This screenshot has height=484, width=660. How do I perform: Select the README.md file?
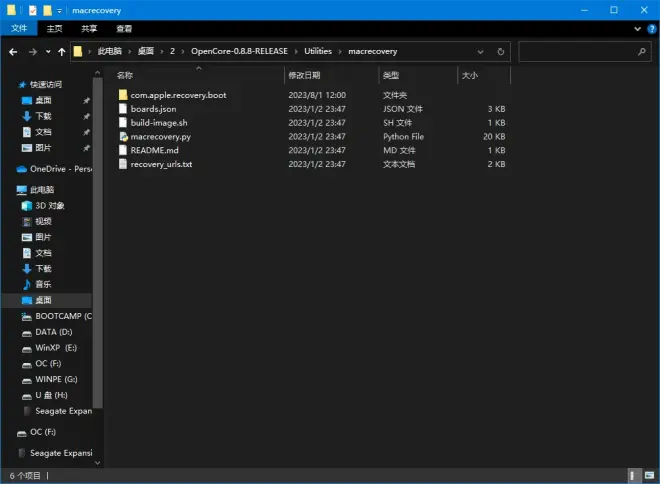coord(154,150)
